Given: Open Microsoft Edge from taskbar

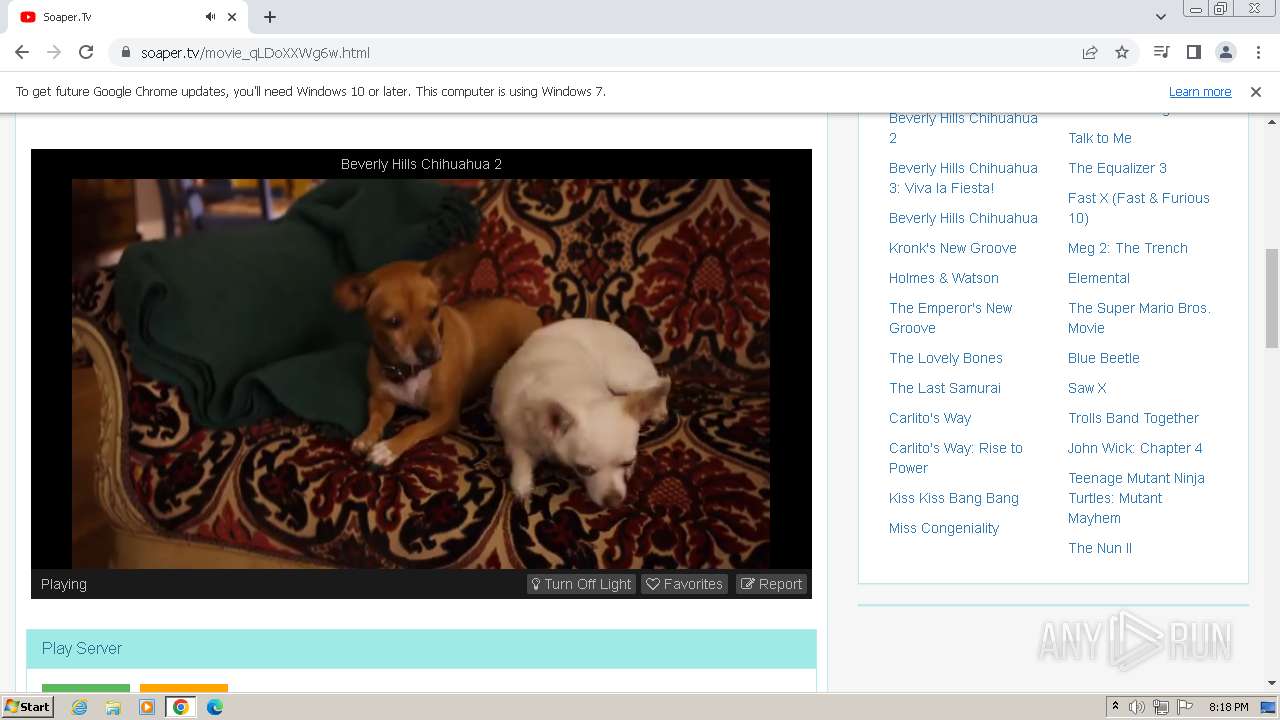Looking at the screenshot, I should click(215, 707).
